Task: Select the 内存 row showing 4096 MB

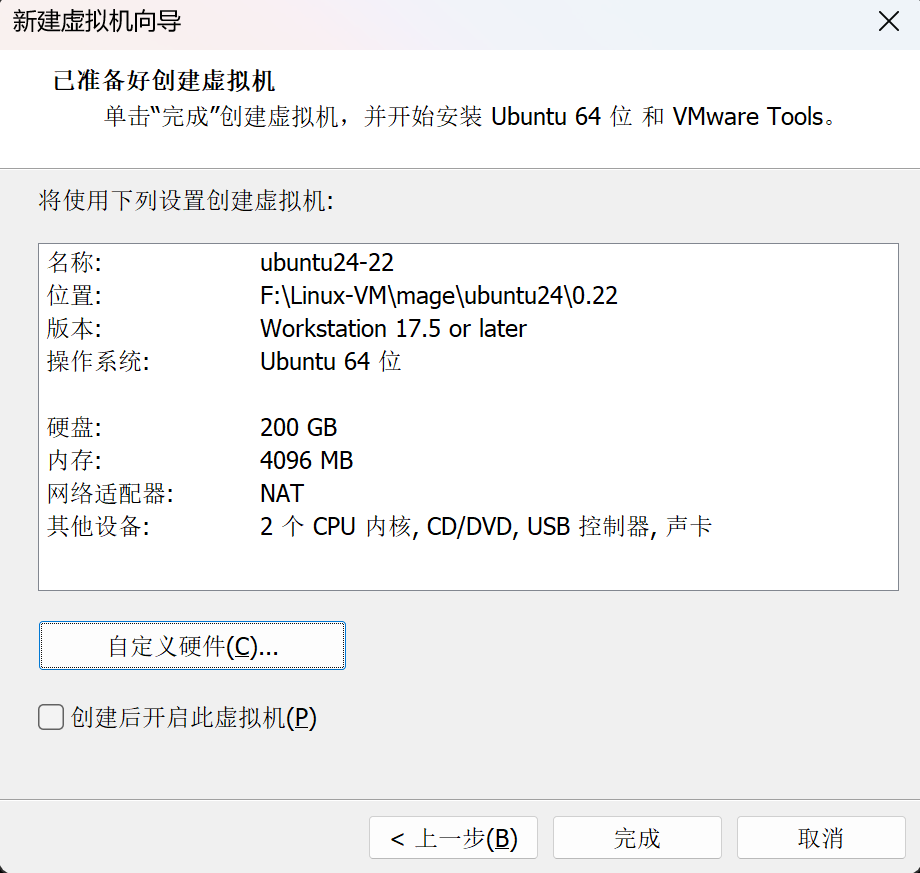Action: point(305,460)
